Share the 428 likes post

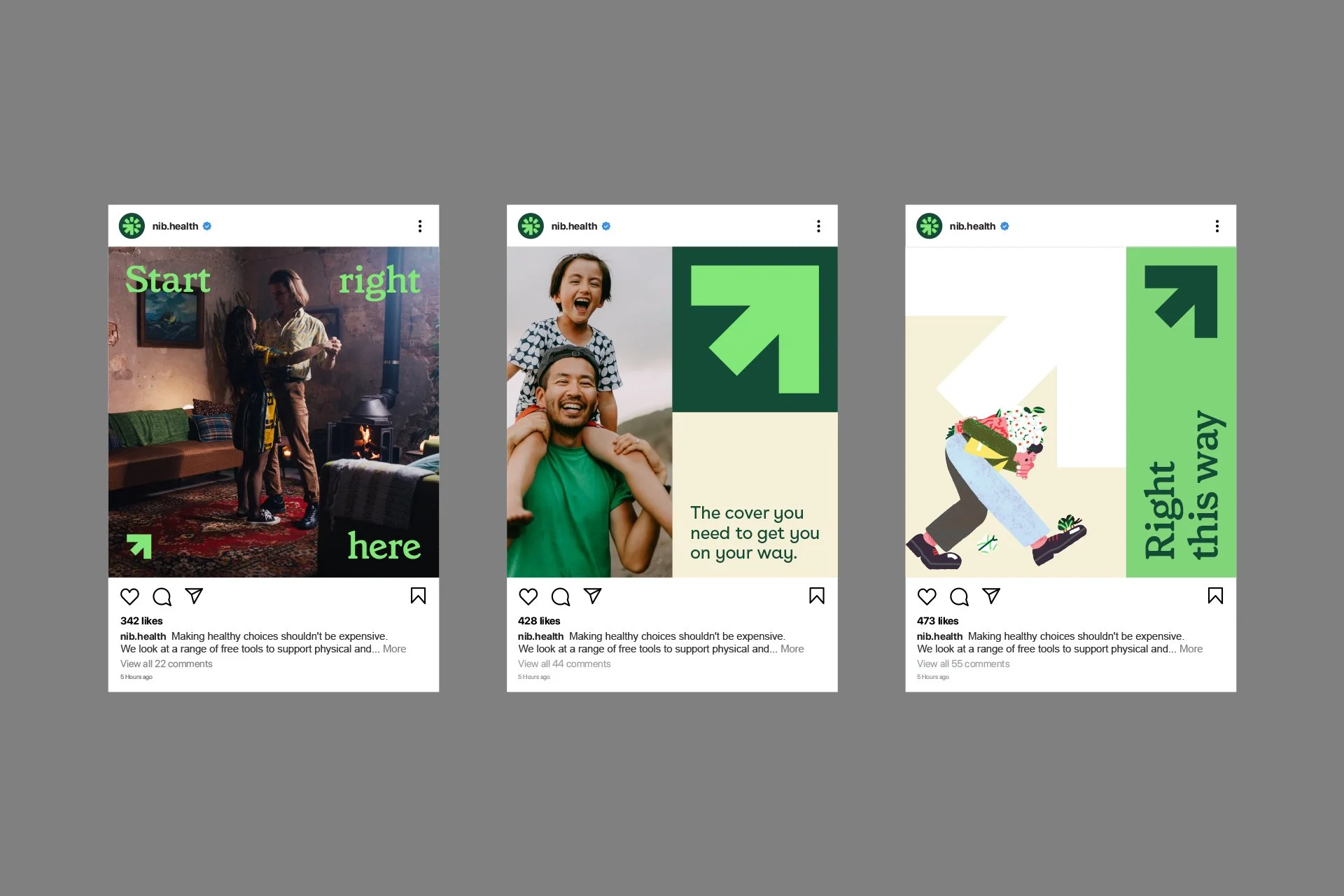(x=592, y=596)
